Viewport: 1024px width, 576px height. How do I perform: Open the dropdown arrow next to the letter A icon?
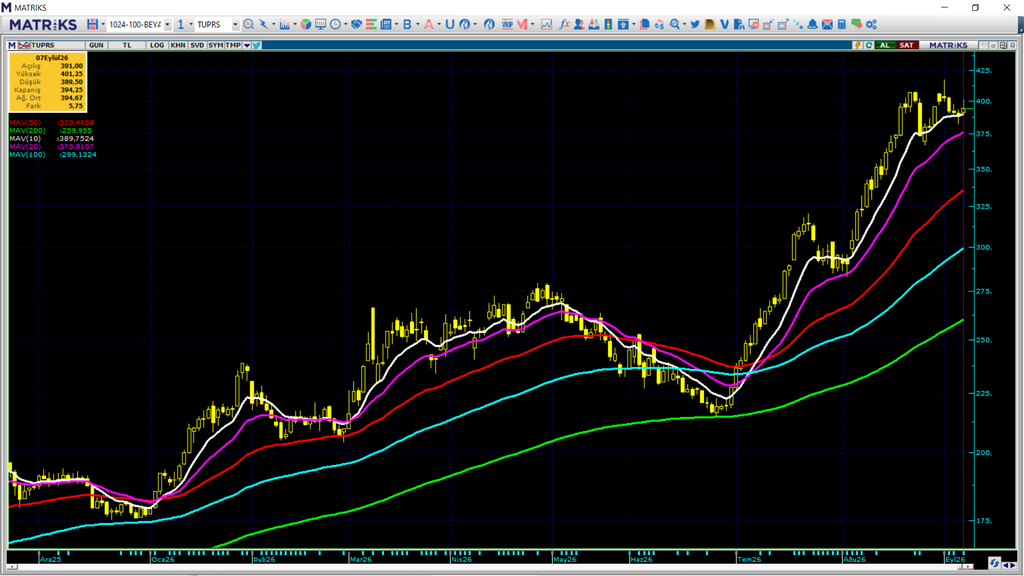click(x=439, y=25)
